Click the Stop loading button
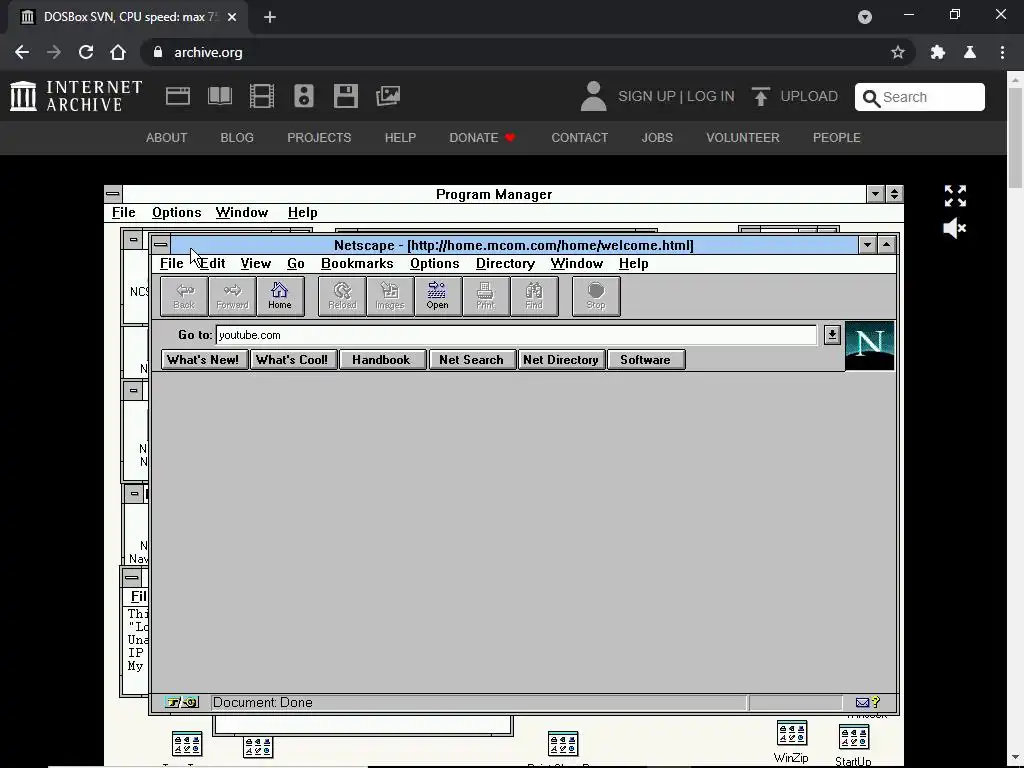 596,296
